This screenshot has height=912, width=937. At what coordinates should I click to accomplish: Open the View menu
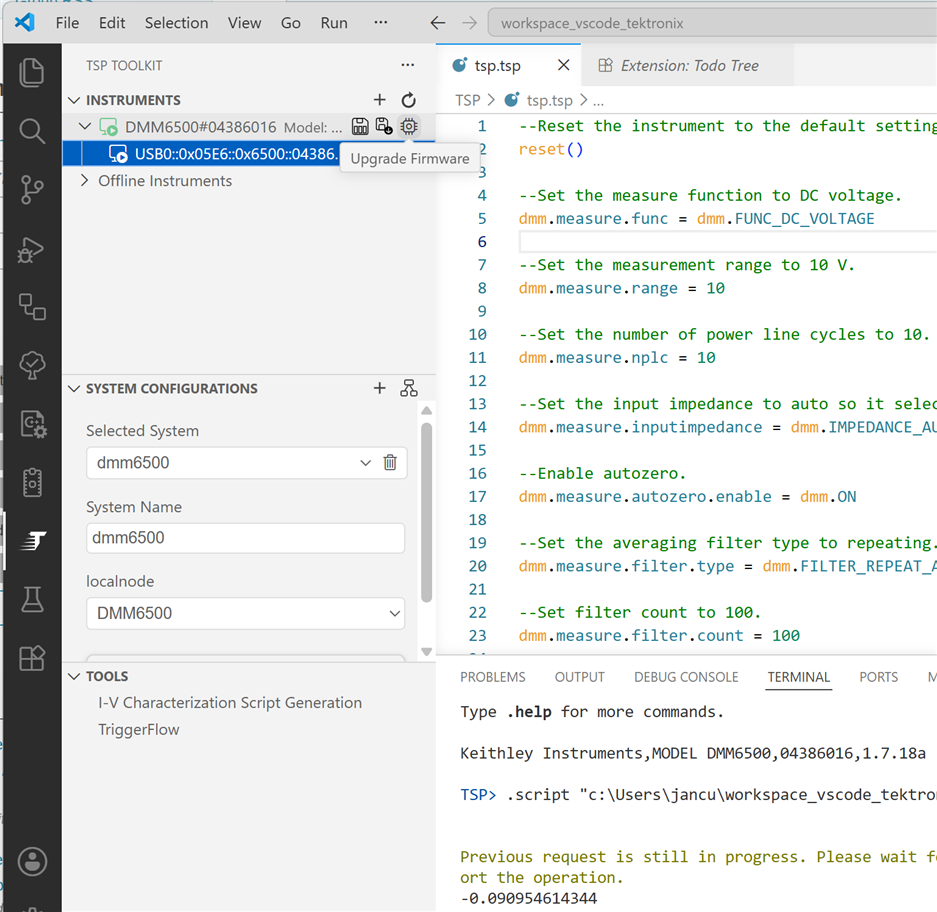coord(244,23)
